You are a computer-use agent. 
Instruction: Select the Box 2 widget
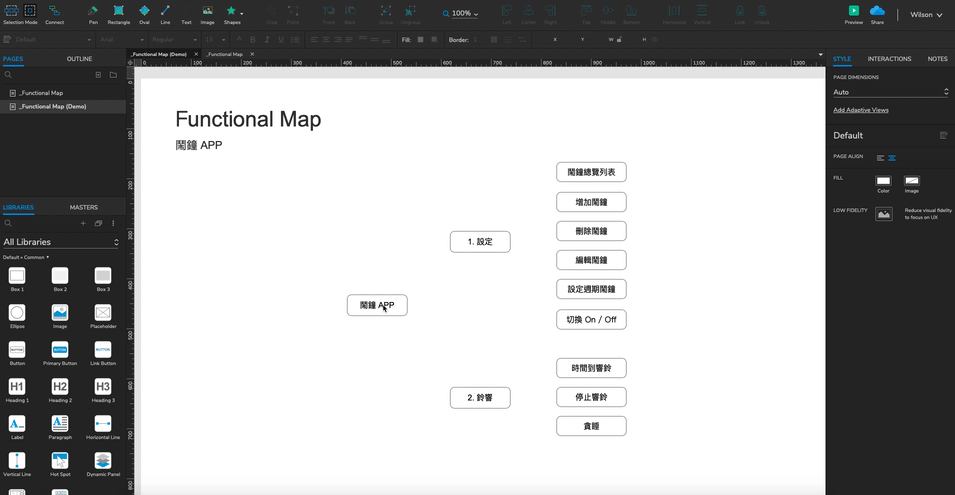pos(60,279)
